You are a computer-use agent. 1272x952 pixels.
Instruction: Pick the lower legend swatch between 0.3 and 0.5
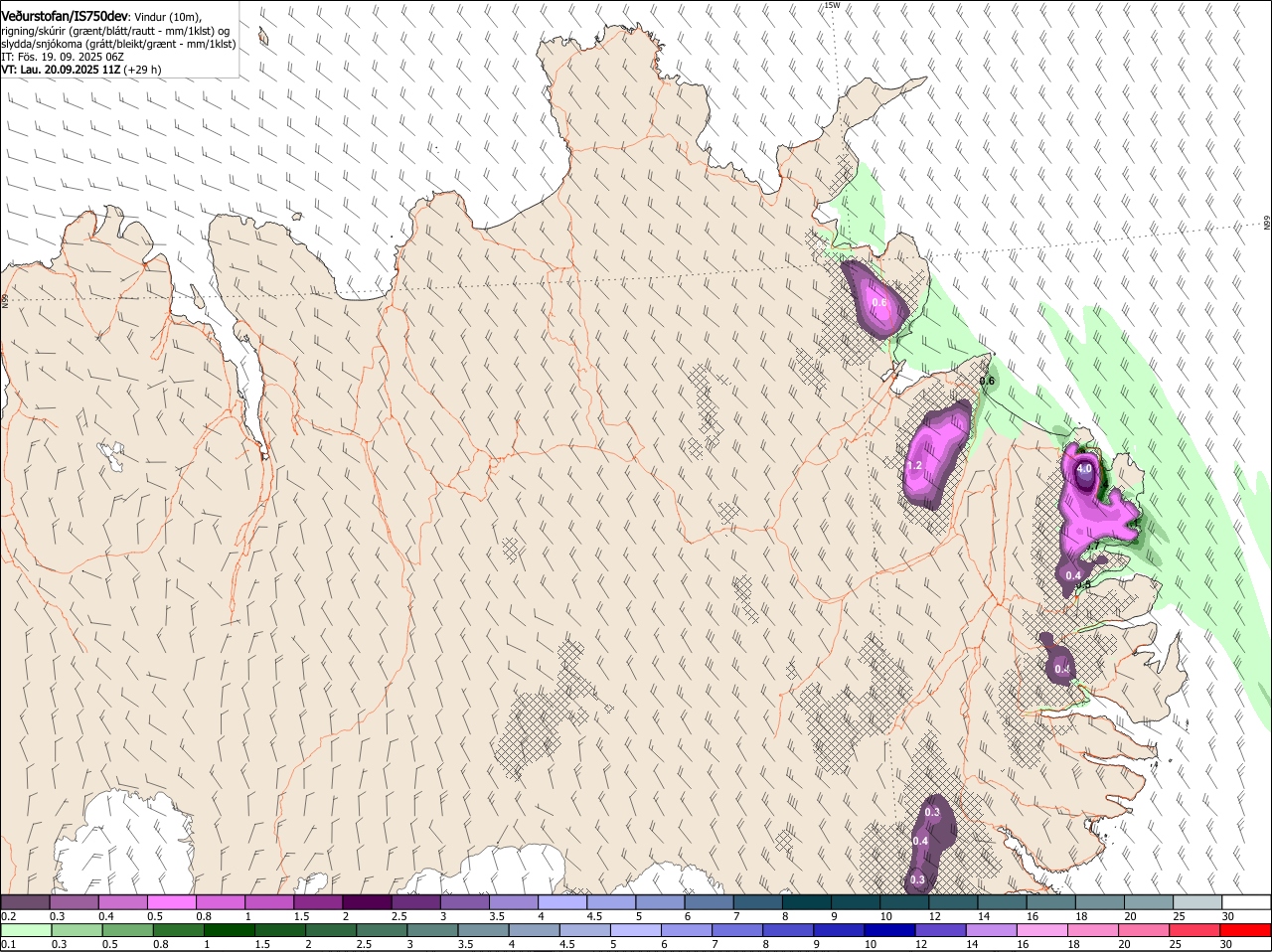click(x=75, y=930)
